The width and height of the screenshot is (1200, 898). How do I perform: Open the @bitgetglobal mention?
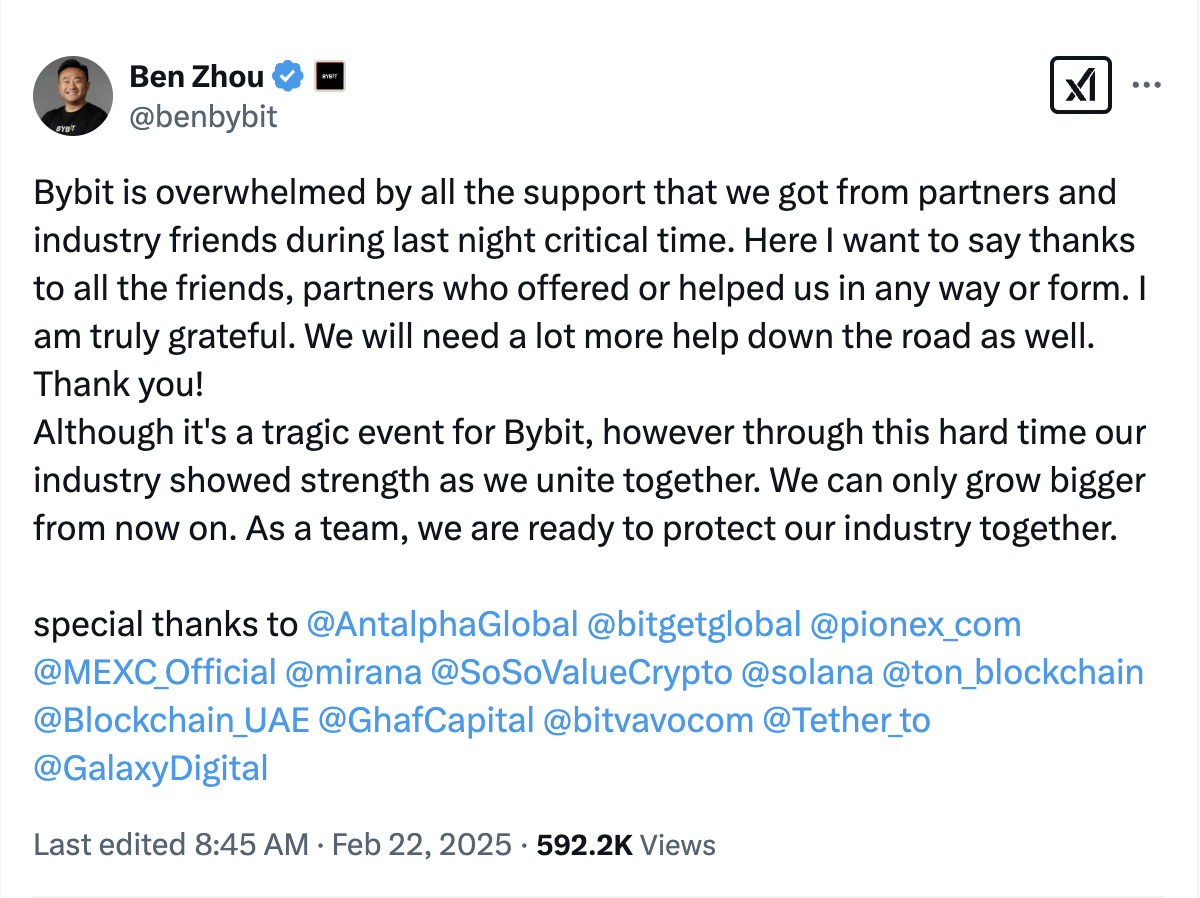coord(695,623)
